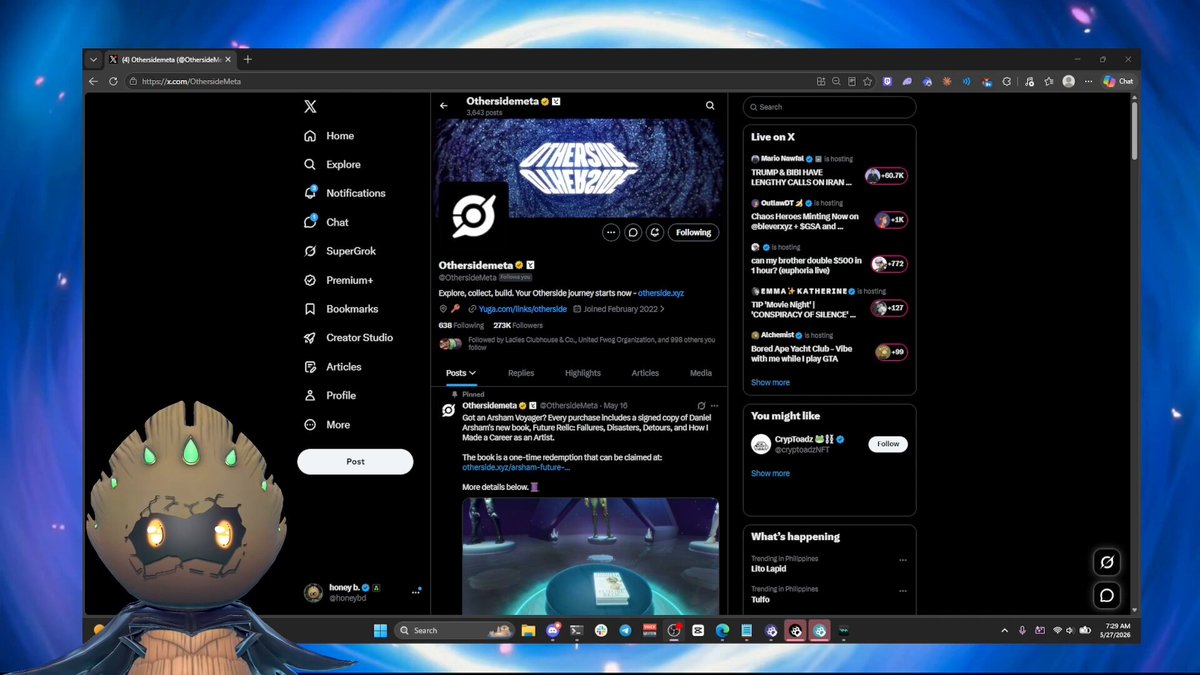Reload the page in browser toolbar
Viewport: 1200px width, 675px height.
(x=113, y=81)
